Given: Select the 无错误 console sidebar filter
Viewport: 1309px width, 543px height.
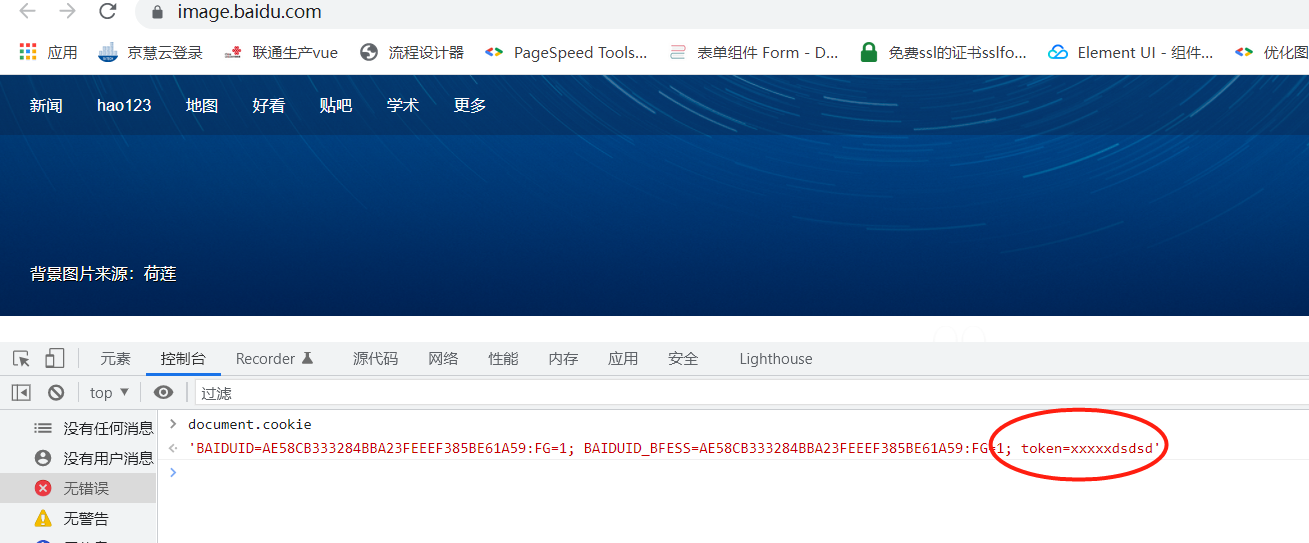Looking at the screenshot, I should [x=79, y=488].
